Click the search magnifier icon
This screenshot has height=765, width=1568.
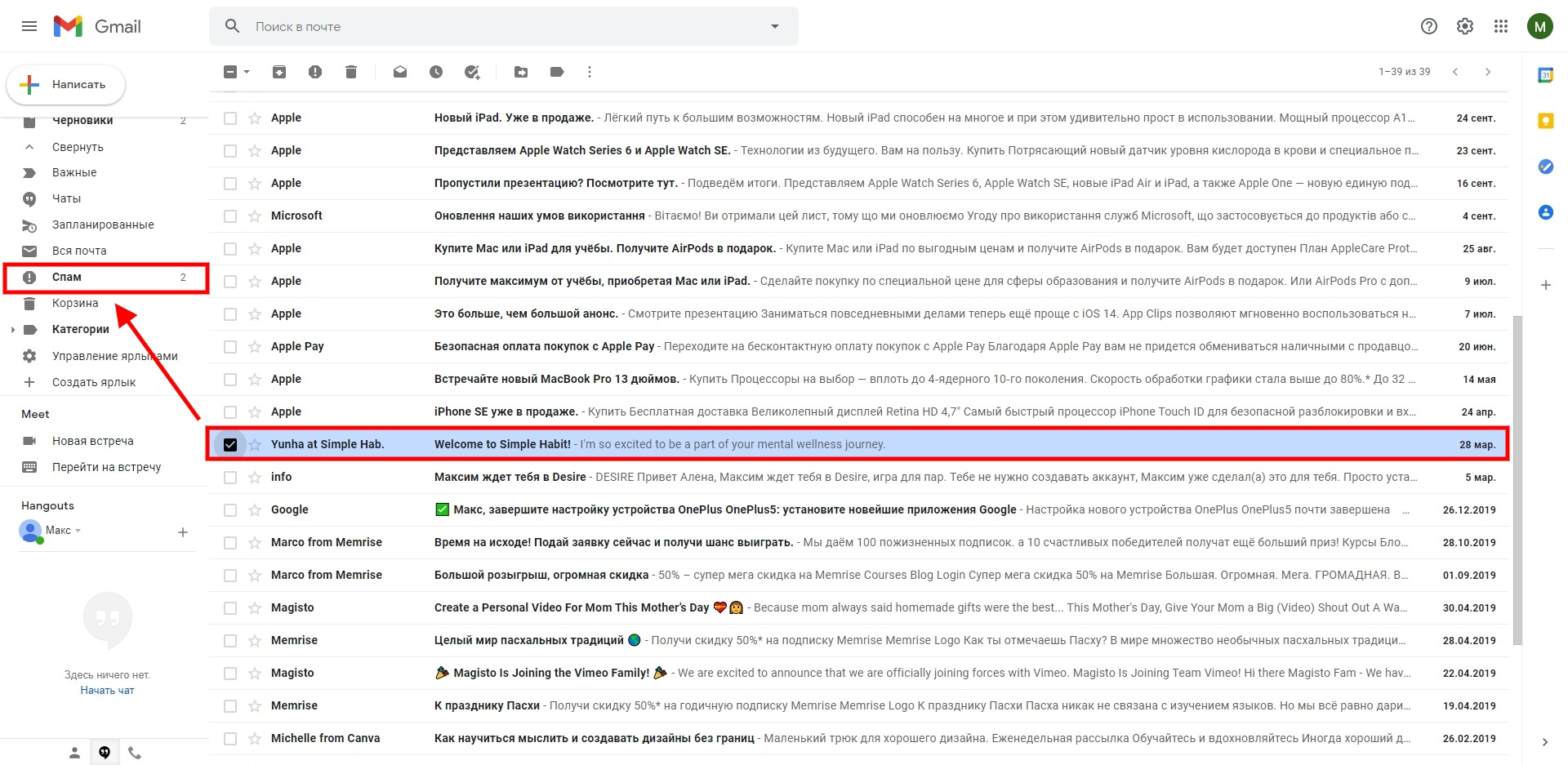pos(233,26)
